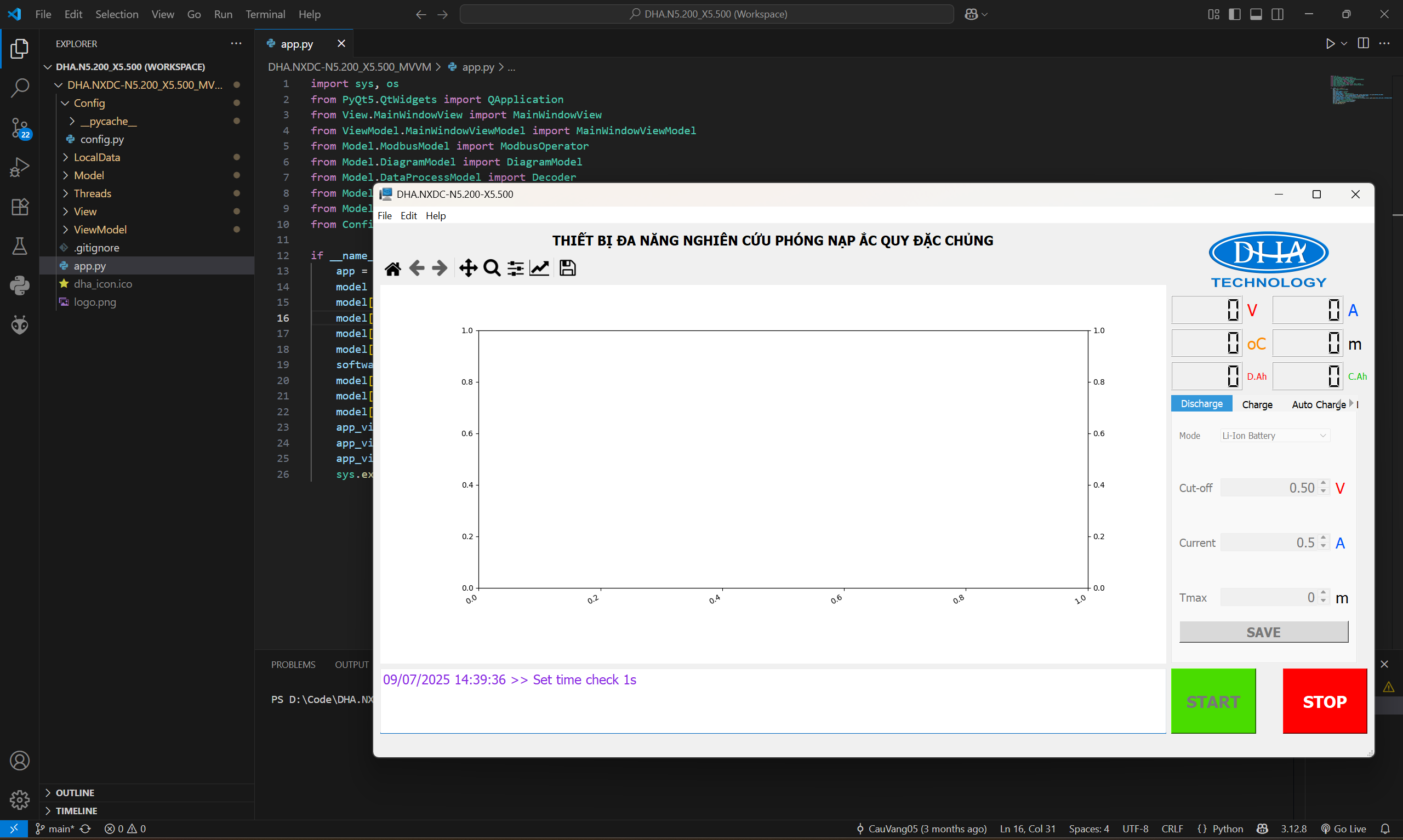Expand the Model folder

click(x=65, y=175)
